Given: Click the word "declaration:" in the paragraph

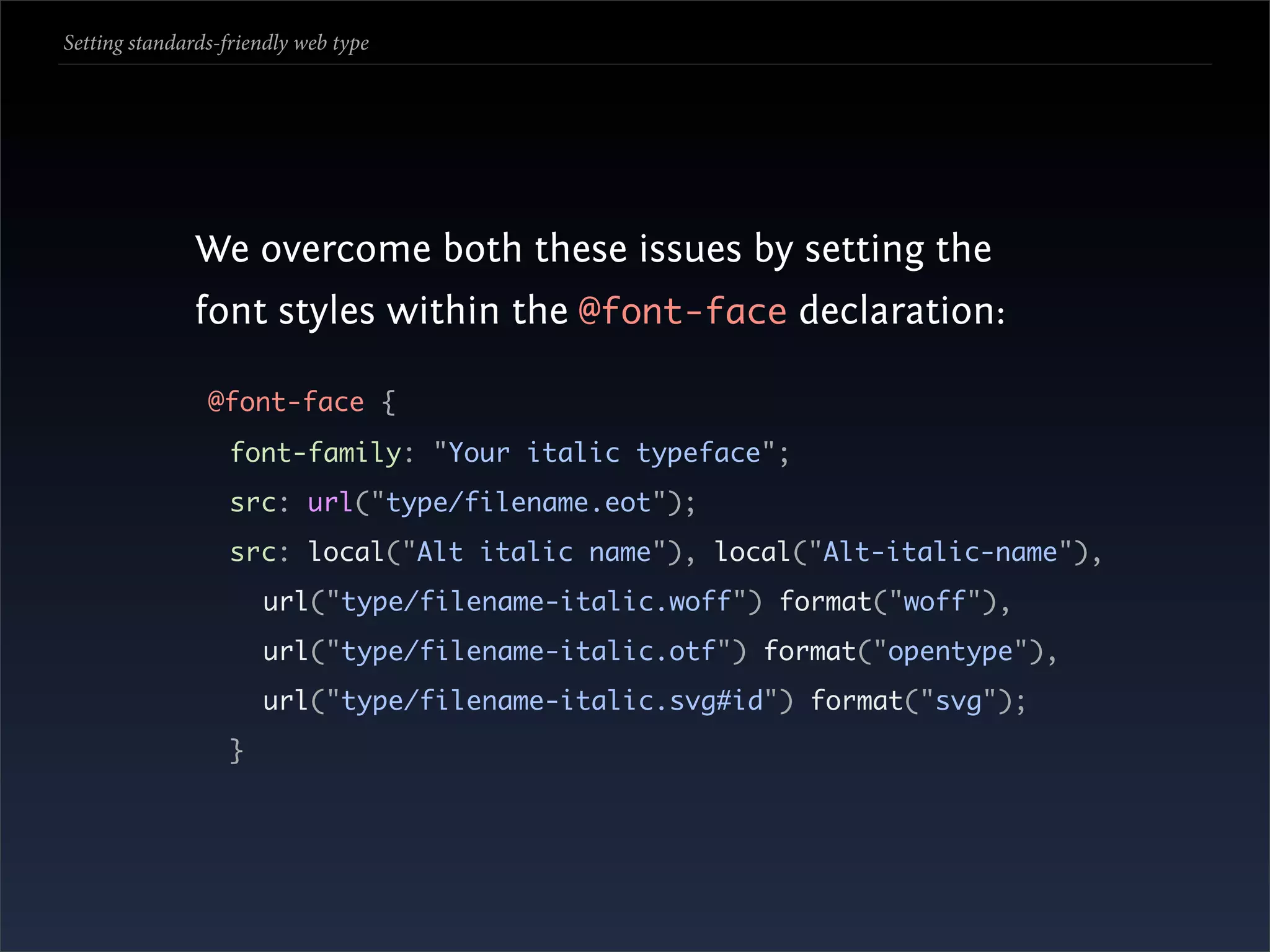Looking at the screenshot, I should [x=902, y=311].
